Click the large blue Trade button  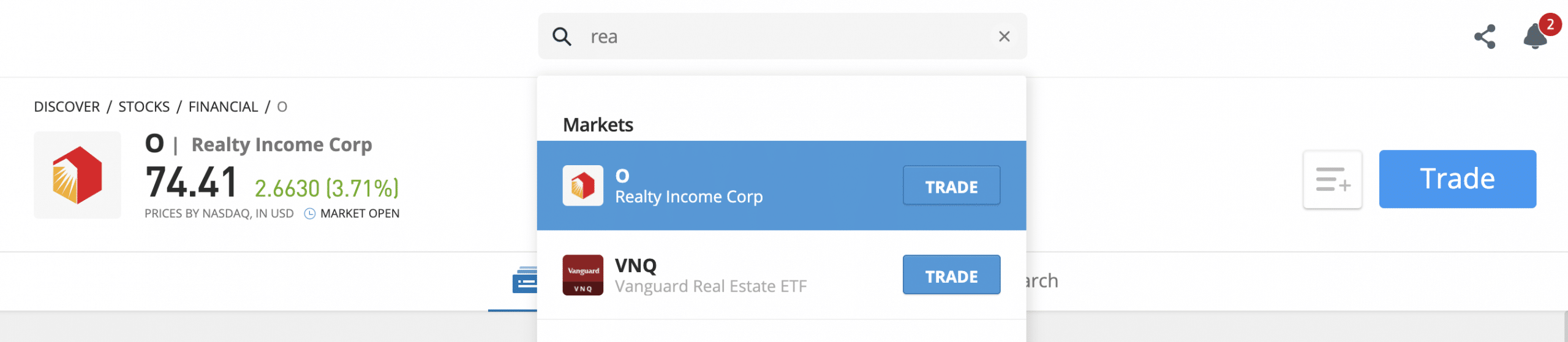tap(1457, 179)
